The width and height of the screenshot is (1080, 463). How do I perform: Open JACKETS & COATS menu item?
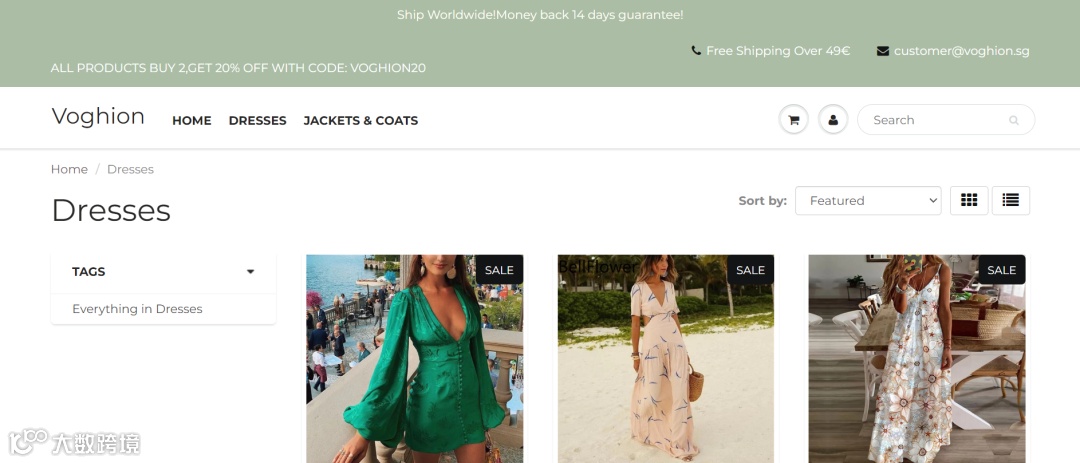pos(361,121)
